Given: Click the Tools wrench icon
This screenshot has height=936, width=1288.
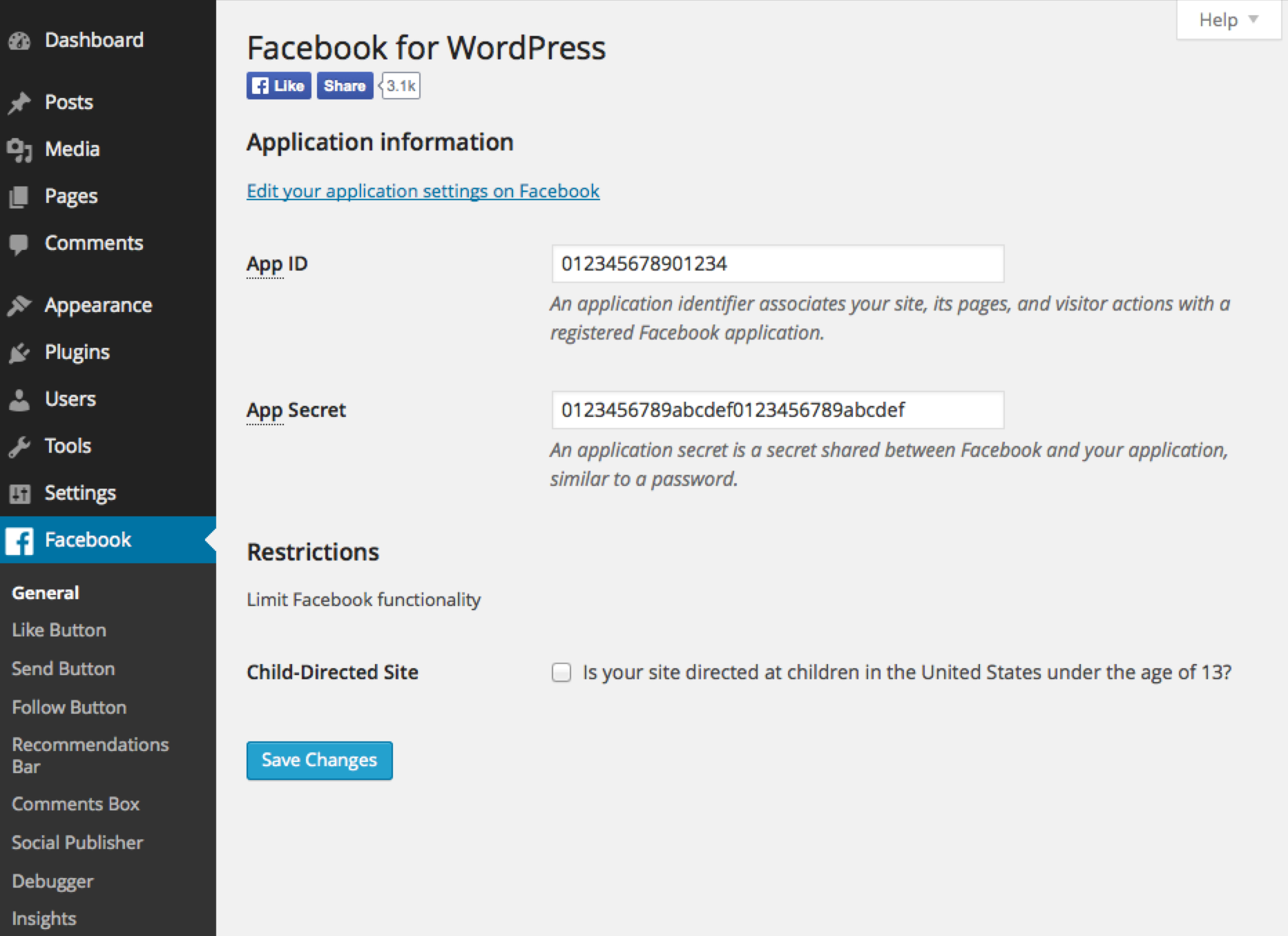Looking at the screenshot, I should click(19, 447).
